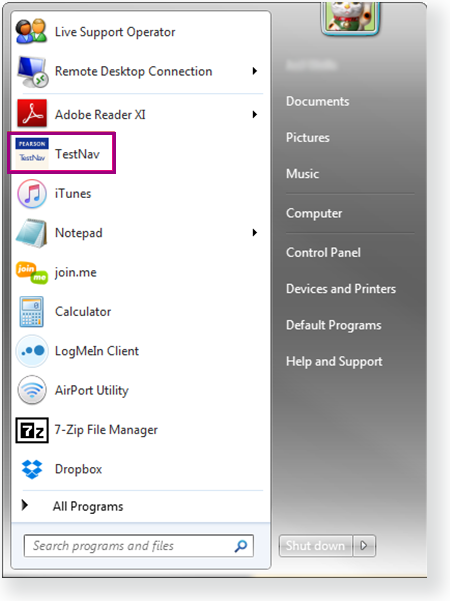Open Devices and Printers
Screen dimensions: 450x601
point(341,289)
